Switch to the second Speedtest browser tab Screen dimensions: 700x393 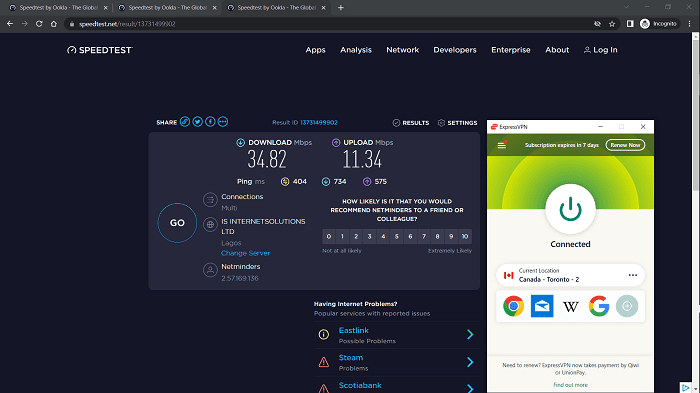click(x=167, y=8)
